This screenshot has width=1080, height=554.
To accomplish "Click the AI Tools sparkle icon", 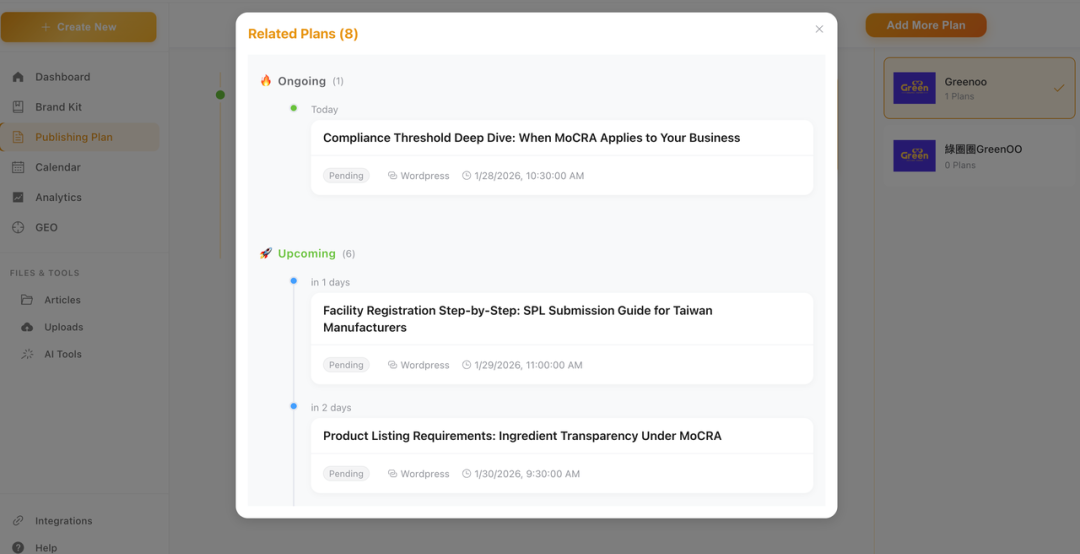I will coord(26,354).
